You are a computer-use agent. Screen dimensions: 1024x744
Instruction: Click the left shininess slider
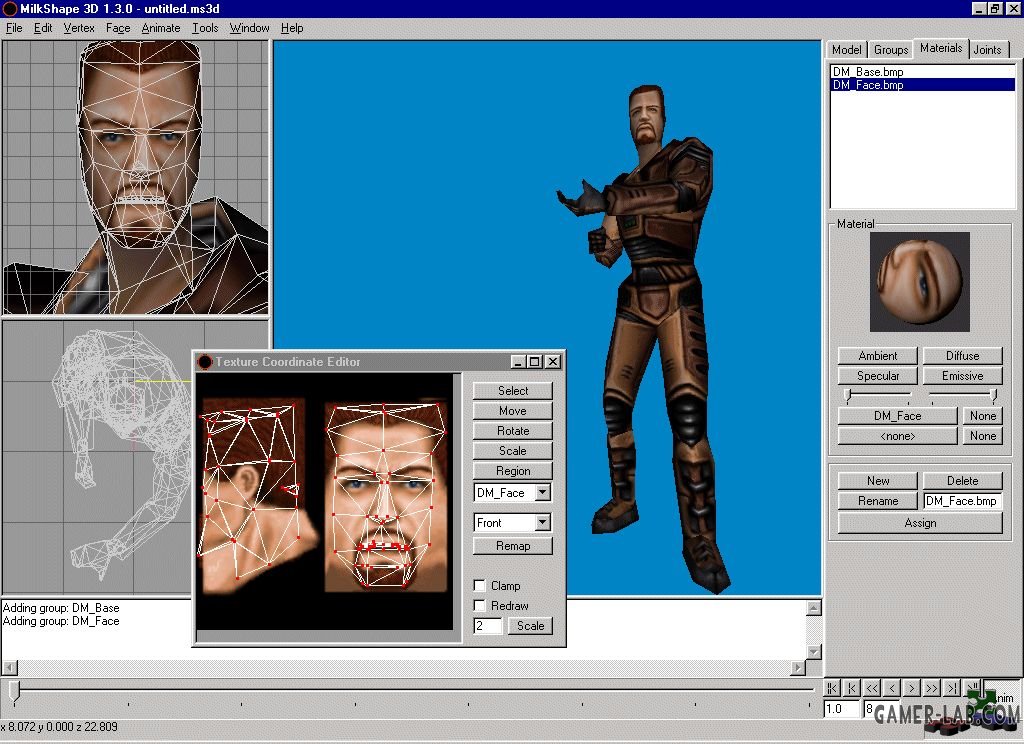[848, 395]
